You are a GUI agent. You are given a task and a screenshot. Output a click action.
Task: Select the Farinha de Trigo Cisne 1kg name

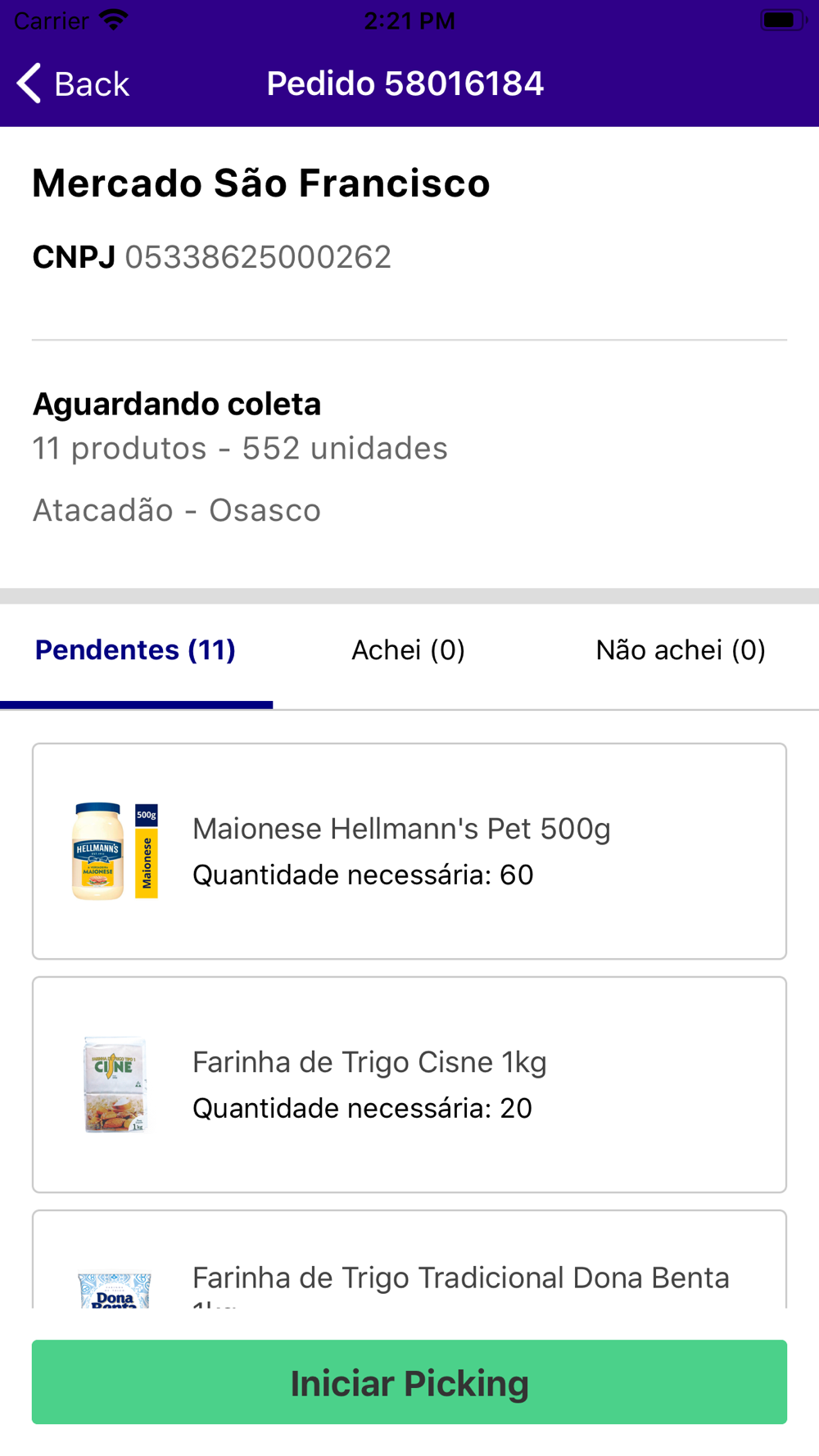coord(369,1062)
